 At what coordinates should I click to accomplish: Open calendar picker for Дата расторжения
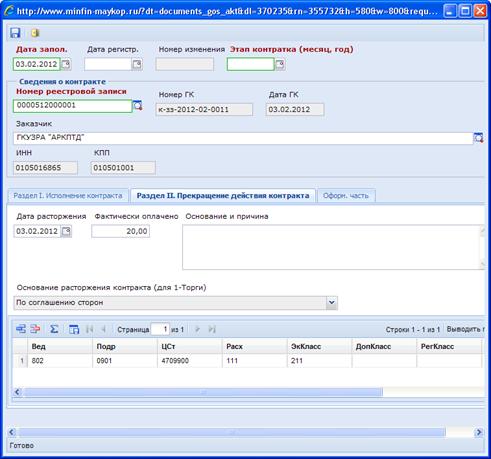pyautogui.click(x=66, y=231)
